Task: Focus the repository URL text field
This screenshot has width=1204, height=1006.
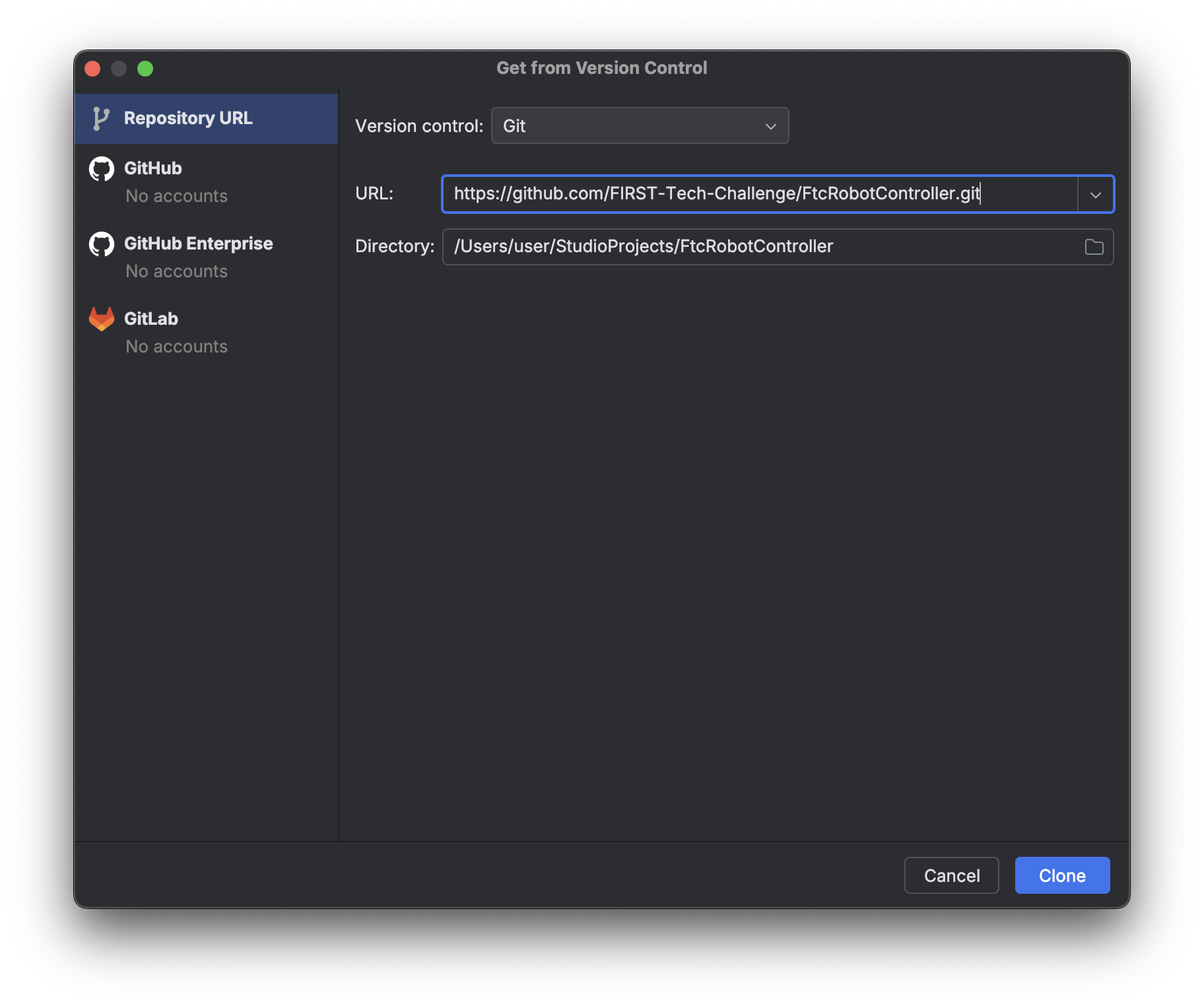Action: [759, 194]
